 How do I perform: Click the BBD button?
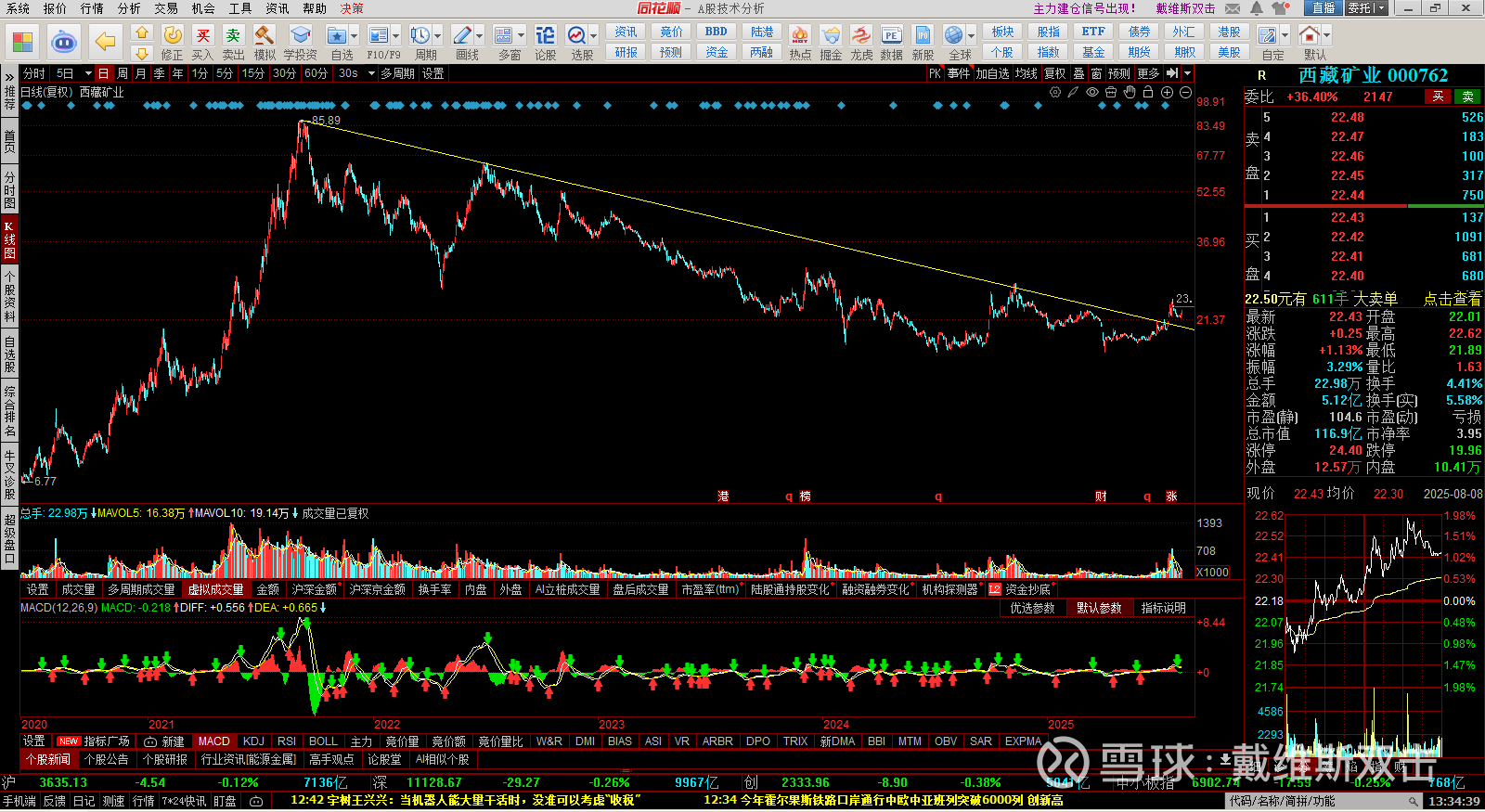717,32
